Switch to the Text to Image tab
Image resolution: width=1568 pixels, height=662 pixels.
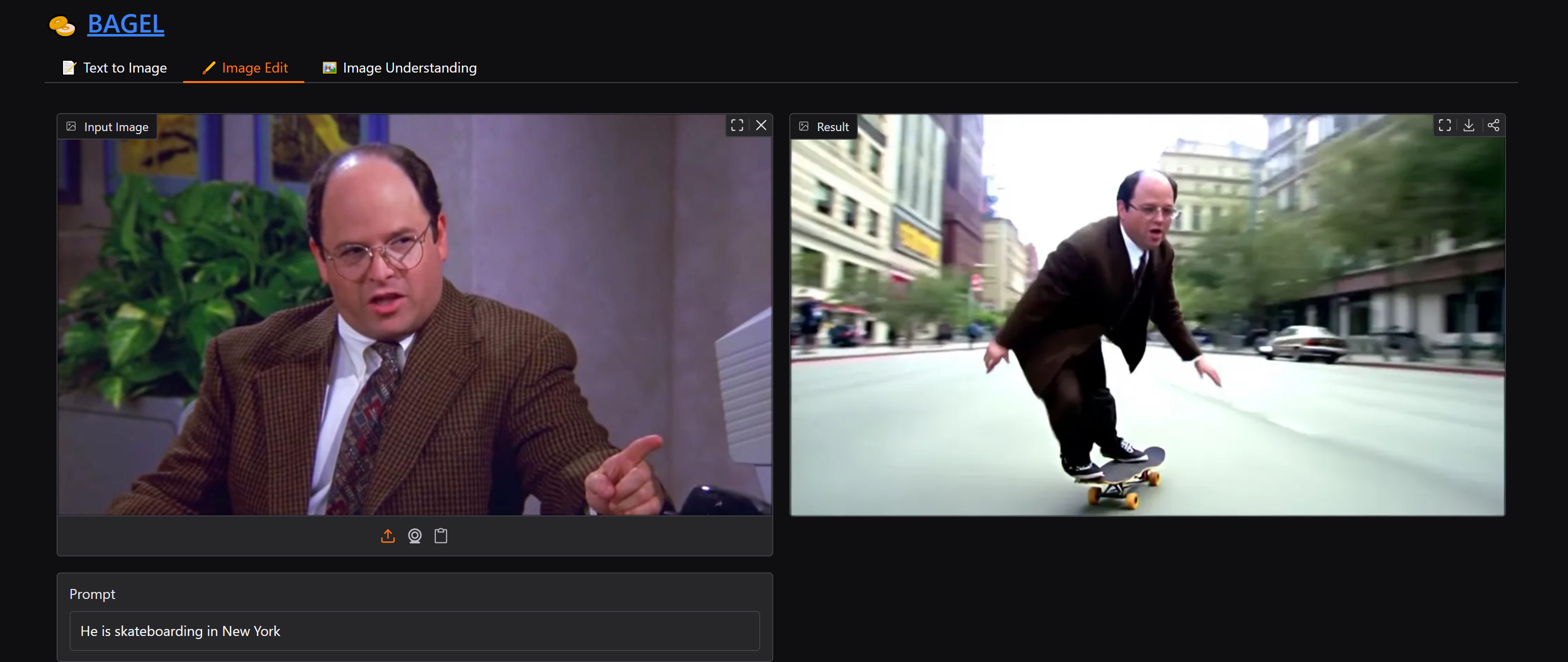click(115, 68)
